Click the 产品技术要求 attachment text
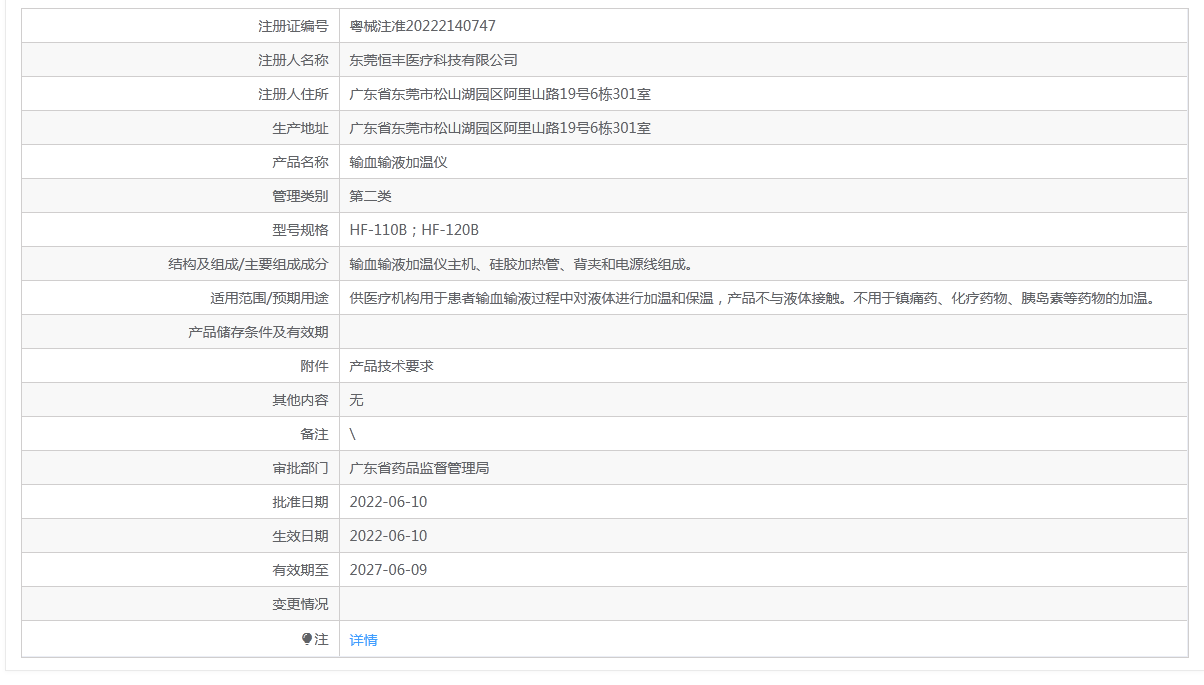This screenshot has width=1204, height=685. [391, 366]
